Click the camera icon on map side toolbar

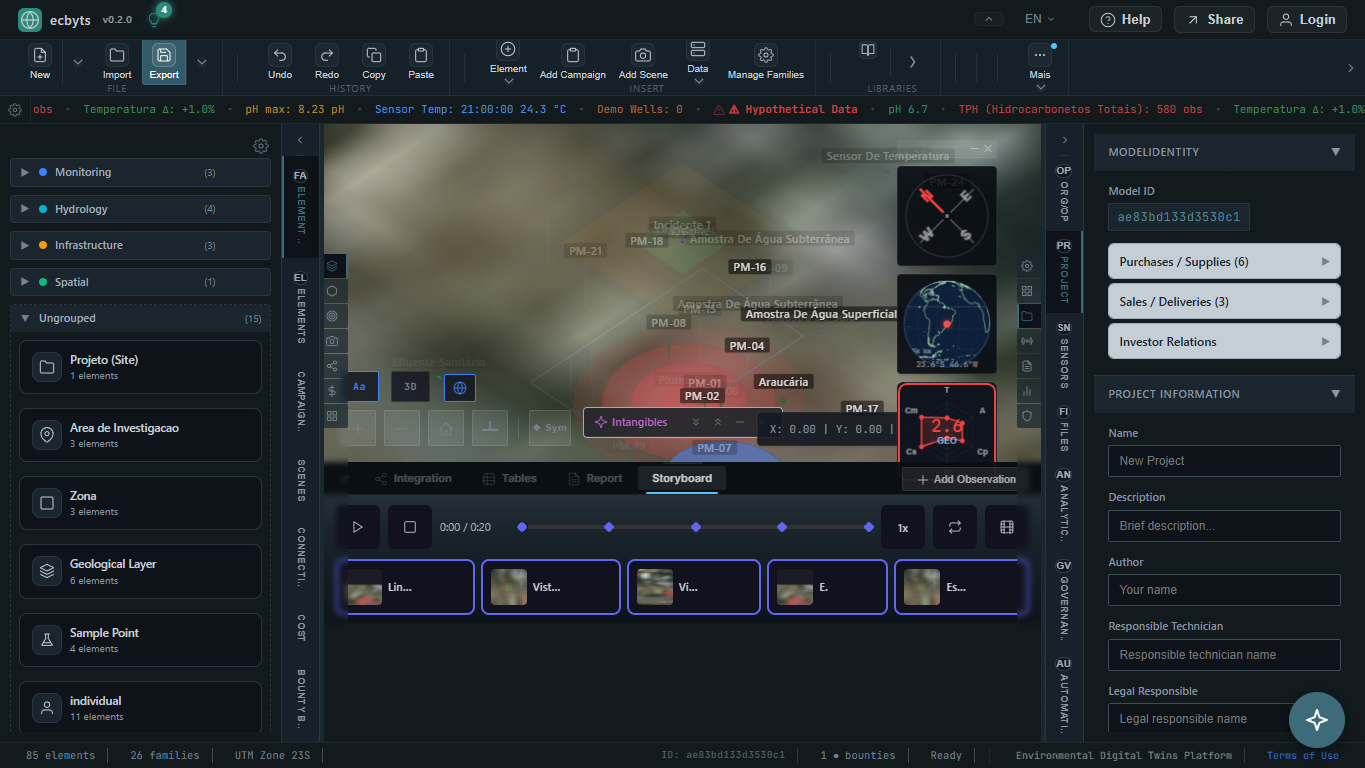332,341
